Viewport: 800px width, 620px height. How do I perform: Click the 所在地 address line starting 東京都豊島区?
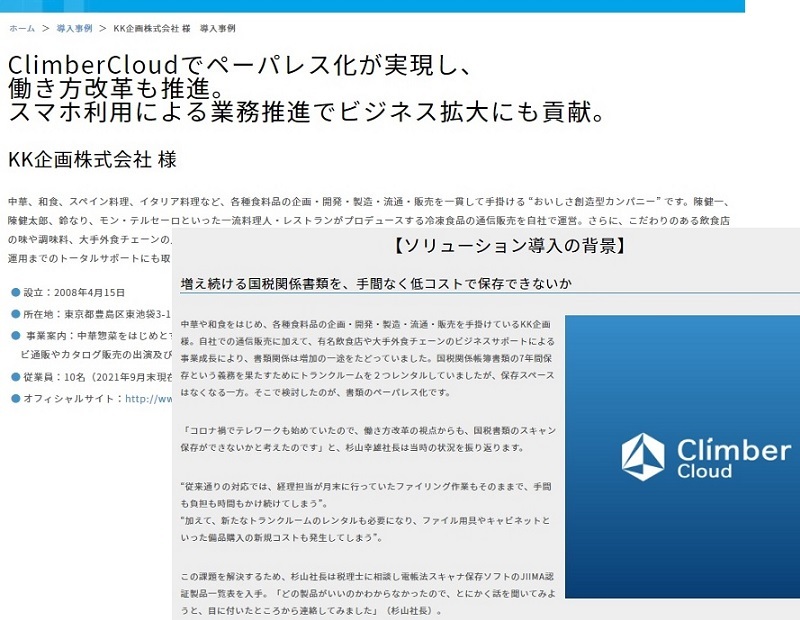click(97, 314)
